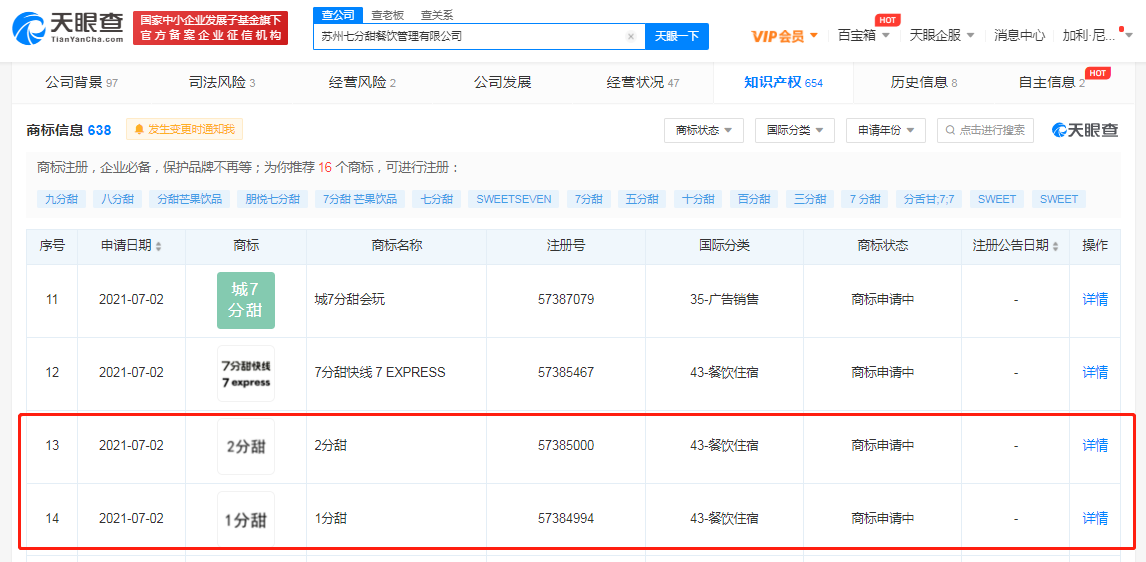Screen dimensions: 1146x562
Task: Expand the 商标状态 filter dropdown
Action: (x=703, y=130)
